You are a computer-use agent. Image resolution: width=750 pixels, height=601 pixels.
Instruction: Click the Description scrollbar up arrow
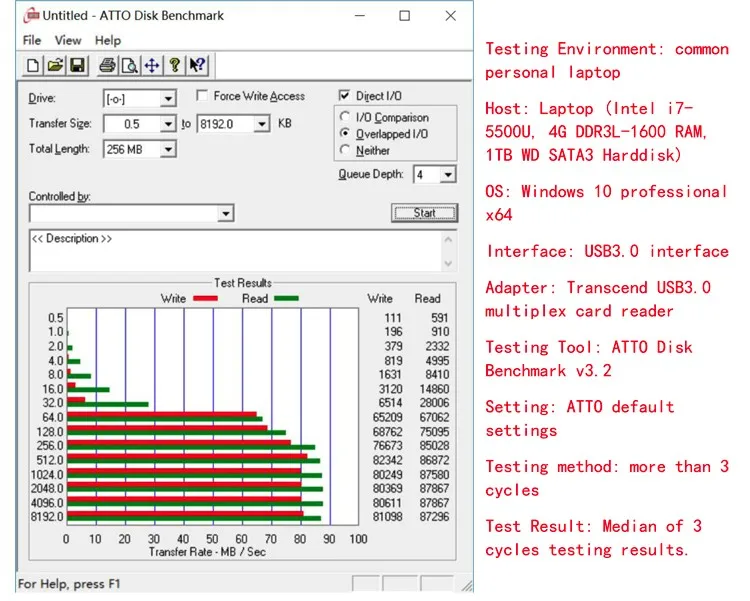tap(448, 239)
